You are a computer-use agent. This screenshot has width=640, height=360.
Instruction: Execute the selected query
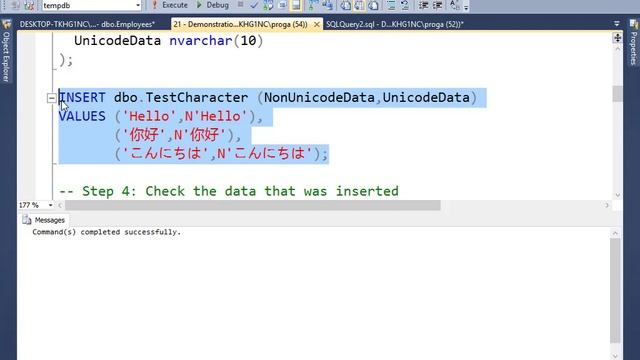pyautogui.click(x=169, y=5)
